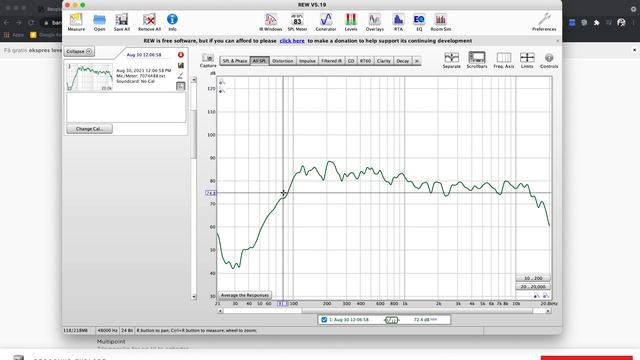Launch the signal Generator
This screenshot has height=360, width=640.
pos(326,22)
